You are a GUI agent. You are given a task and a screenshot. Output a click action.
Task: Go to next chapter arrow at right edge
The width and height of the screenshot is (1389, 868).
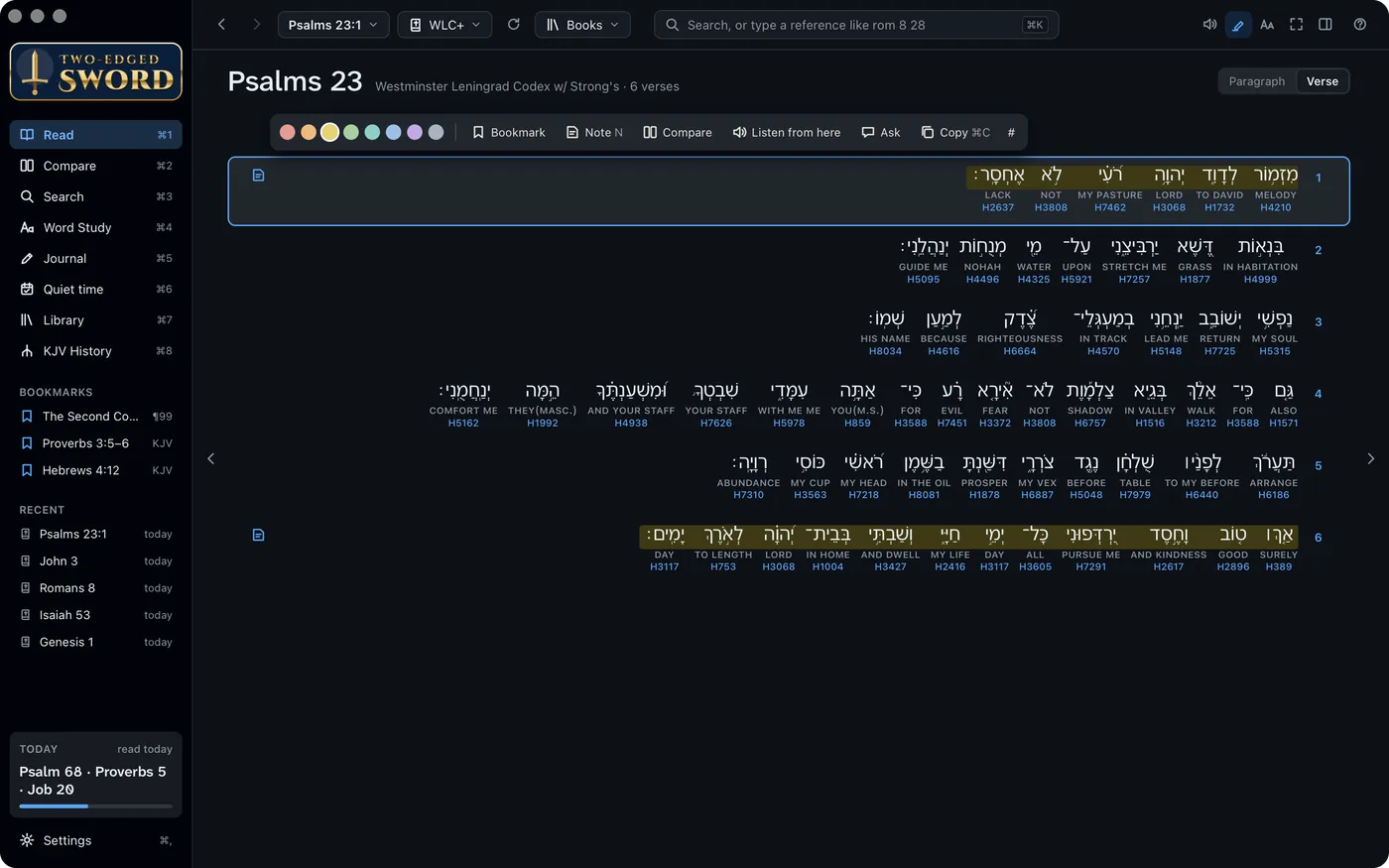click(1370, 458)
